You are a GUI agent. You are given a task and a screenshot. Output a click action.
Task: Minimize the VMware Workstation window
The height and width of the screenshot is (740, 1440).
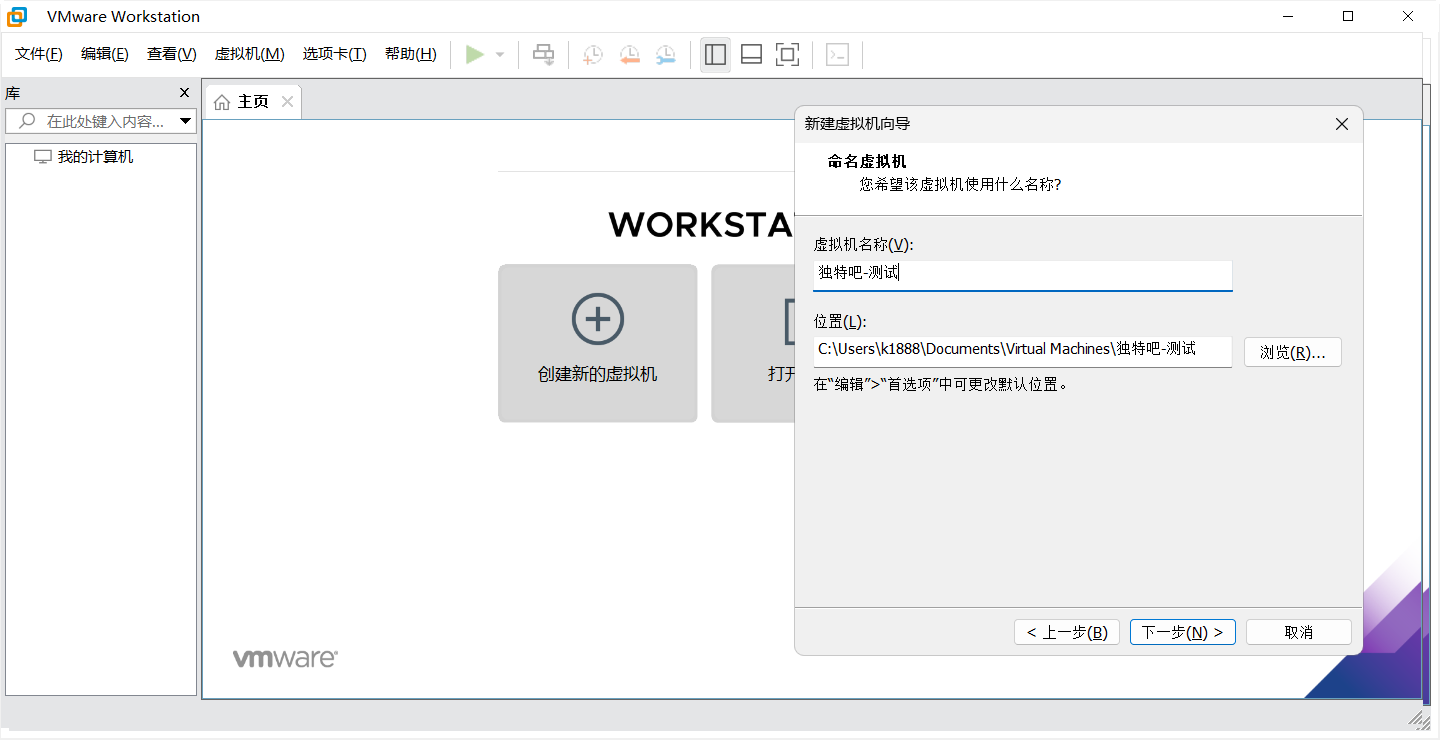pos(1288,16)
